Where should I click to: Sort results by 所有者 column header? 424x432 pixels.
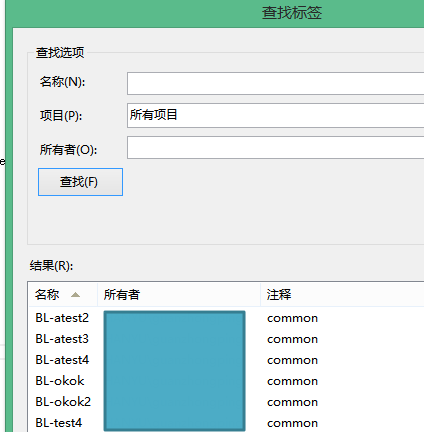pyautogui.click(x=179, y=294)
